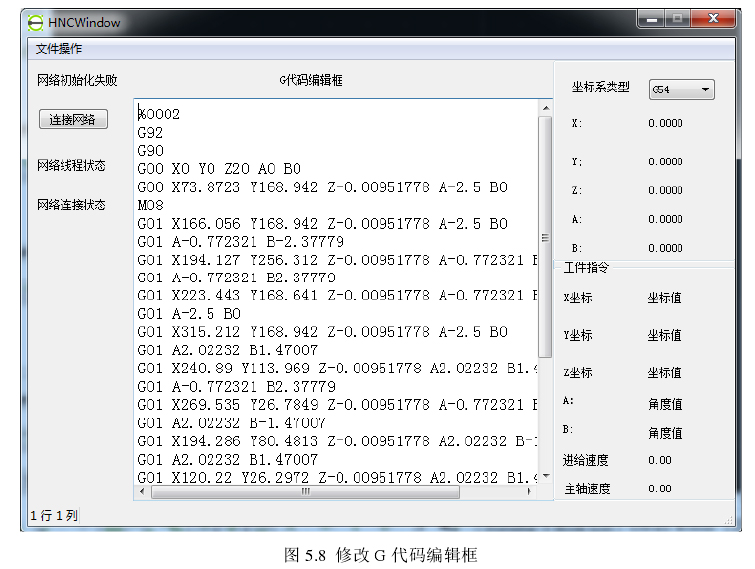
Task: Click the horizontal scrollbar's left arrow
Action: click(x=143, y=492)
